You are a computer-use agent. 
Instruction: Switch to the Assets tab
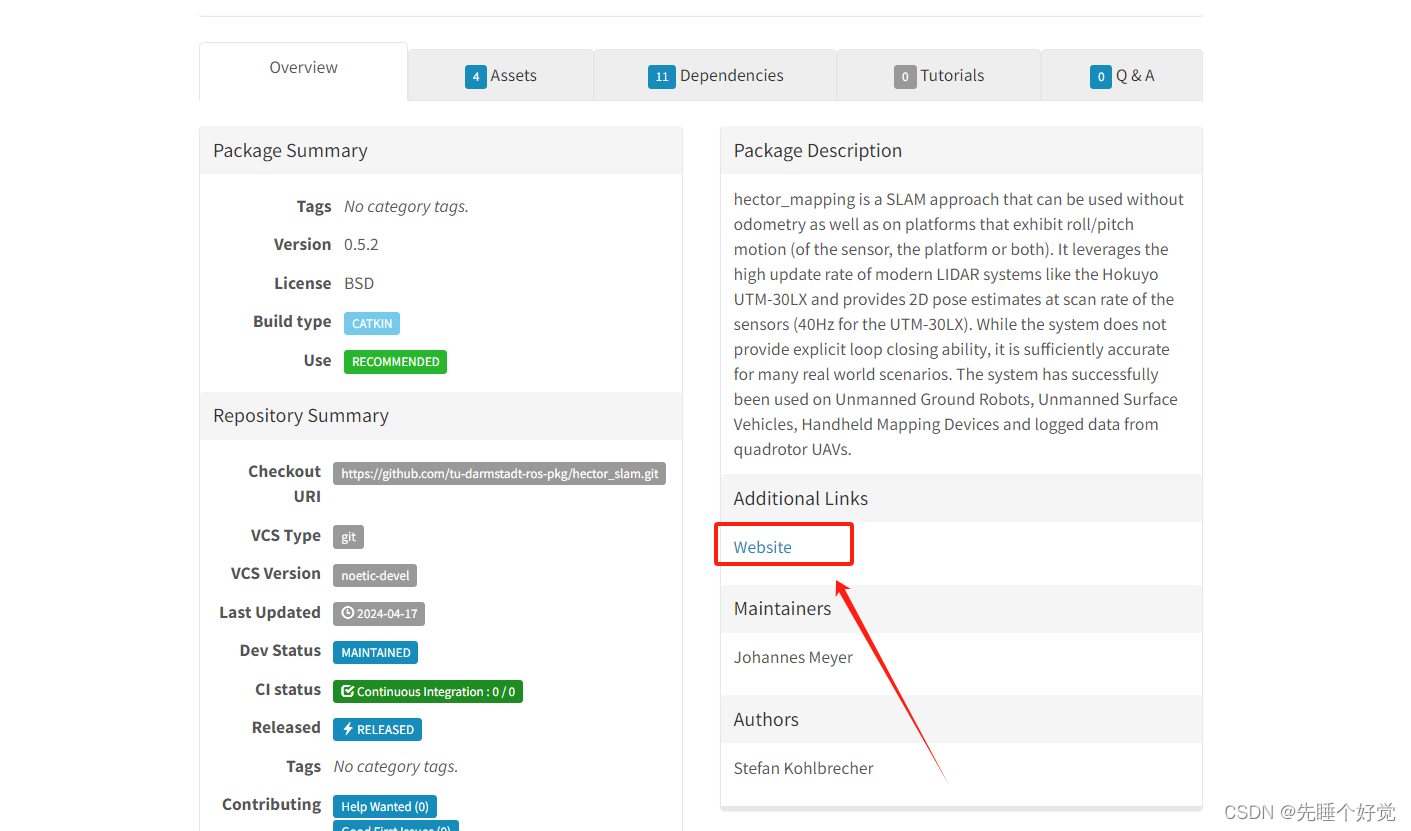point(501,76)
